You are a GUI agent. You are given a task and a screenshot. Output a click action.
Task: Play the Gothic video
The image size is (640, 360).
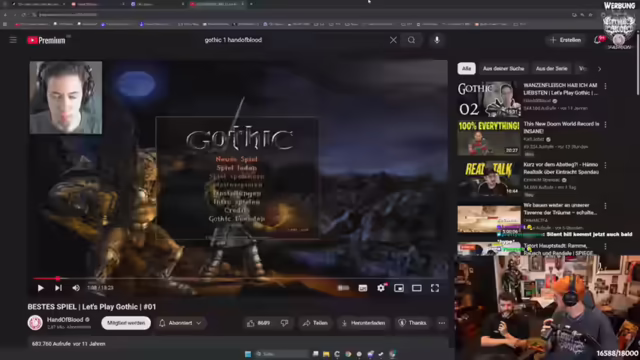40,288
